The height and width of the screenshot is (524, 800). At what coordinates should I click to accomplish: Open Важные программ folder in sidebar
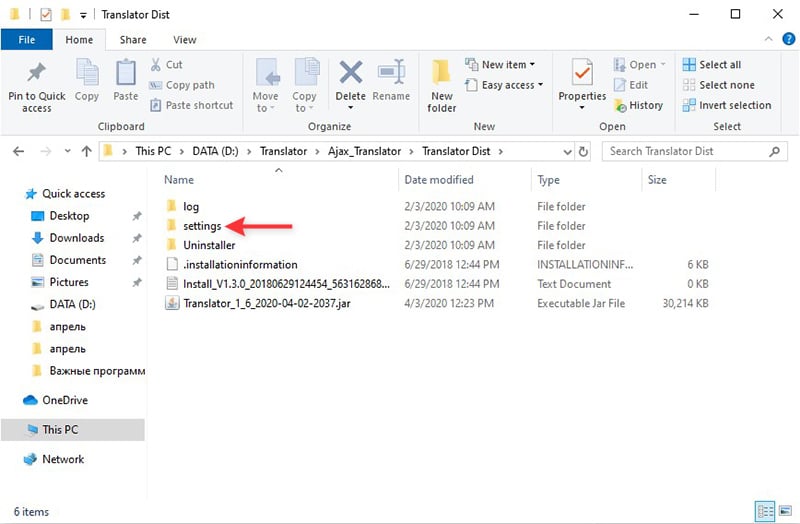tap(97, 371)
